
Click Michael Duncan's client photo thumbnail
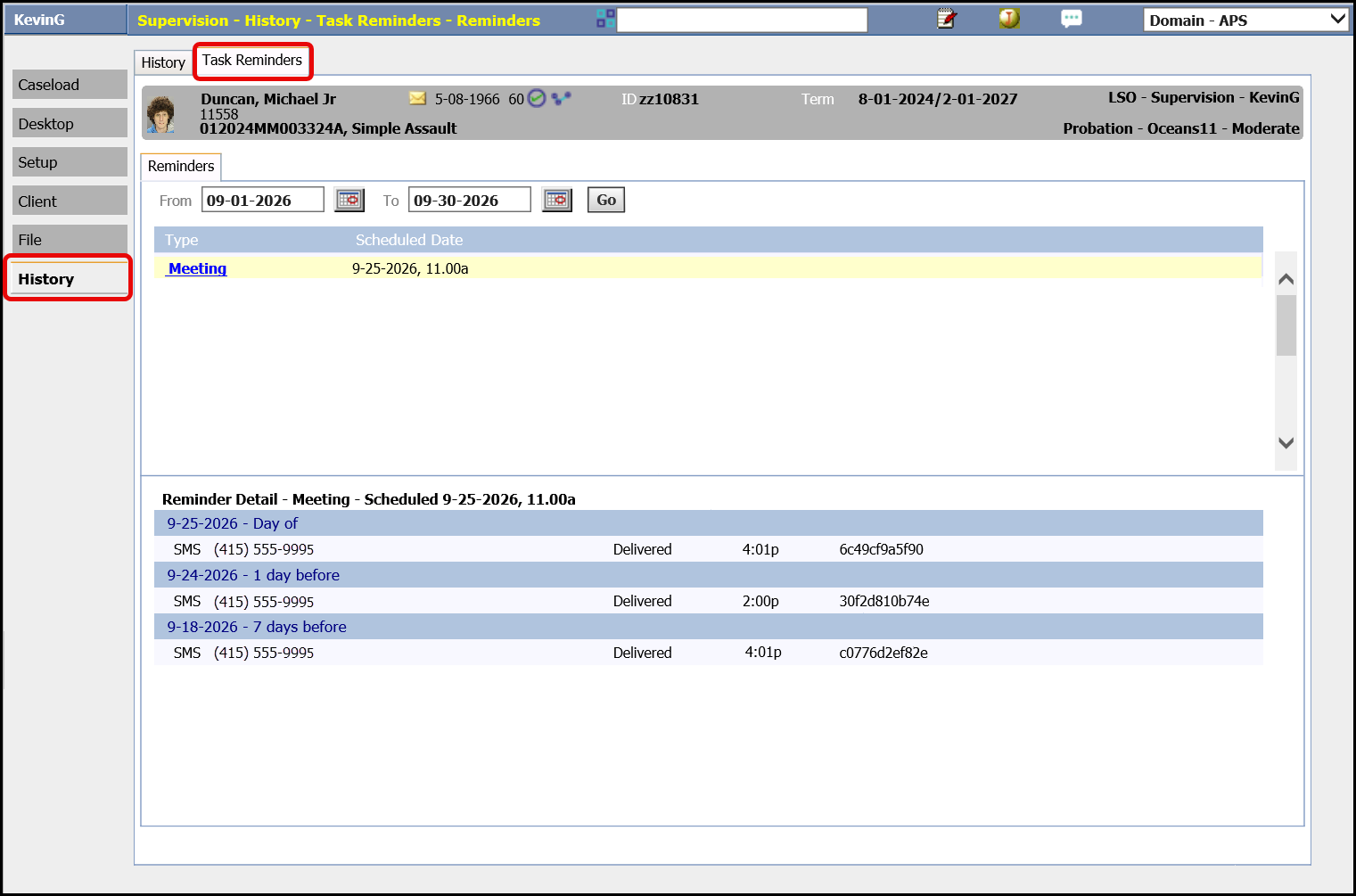(161, 114)
